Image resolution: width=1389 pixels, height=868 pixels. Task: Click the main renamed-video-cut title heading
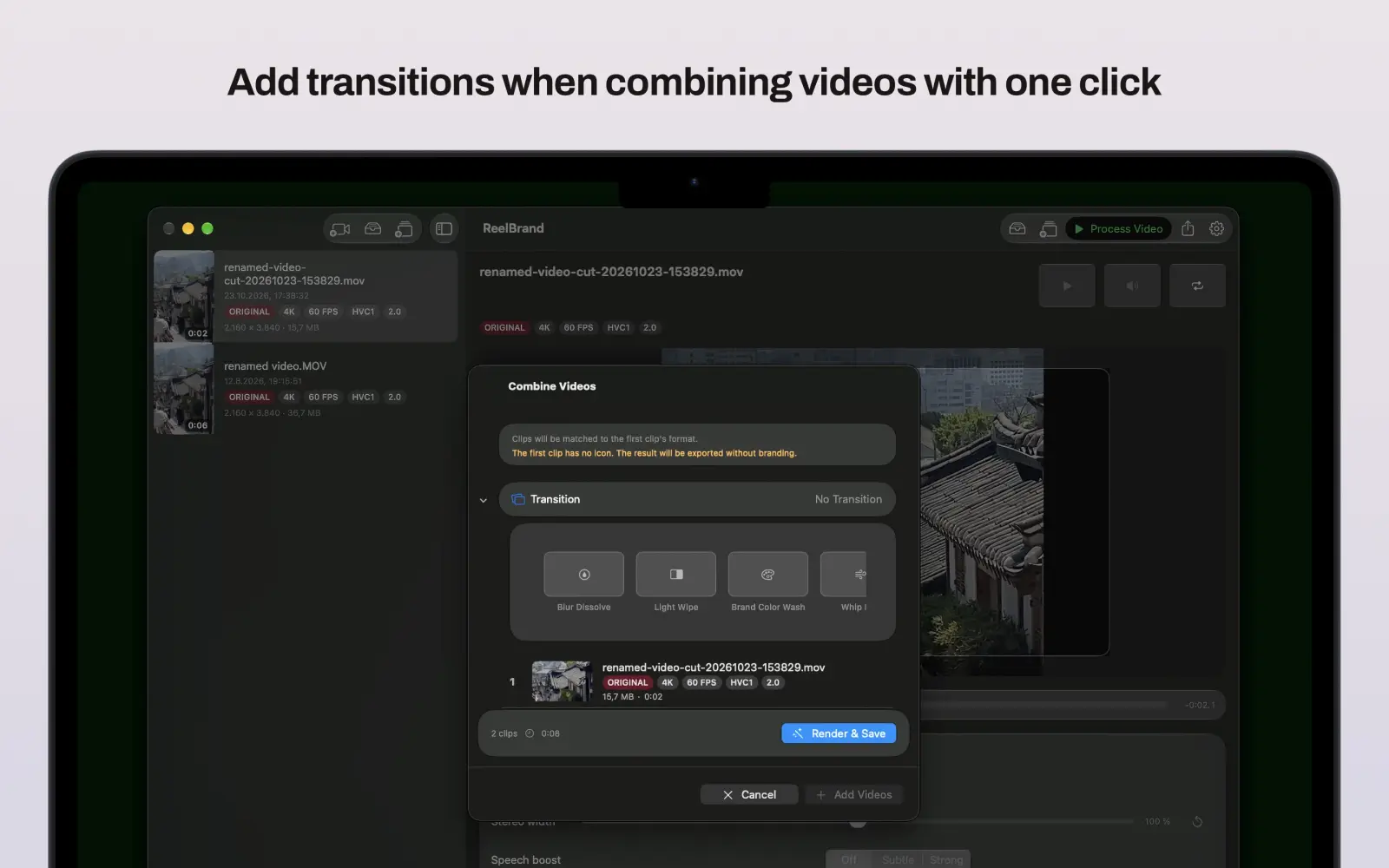[611, 272]
